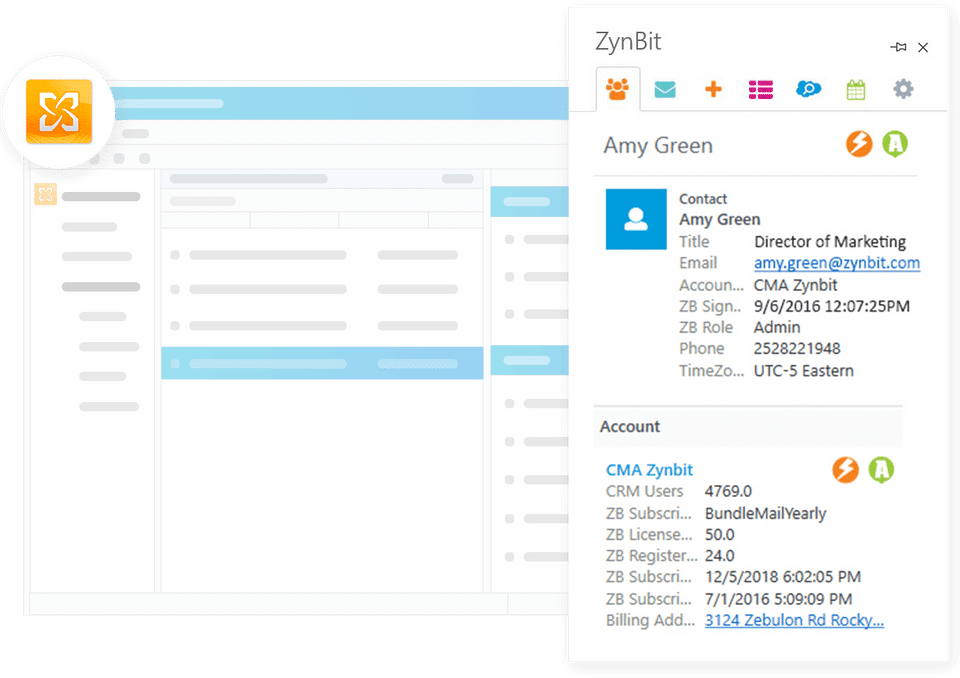This screenshot has width=960, height=678.
Task: Select the 7/1/2016 5:09:09 PM date value
Action: point(778,599)
